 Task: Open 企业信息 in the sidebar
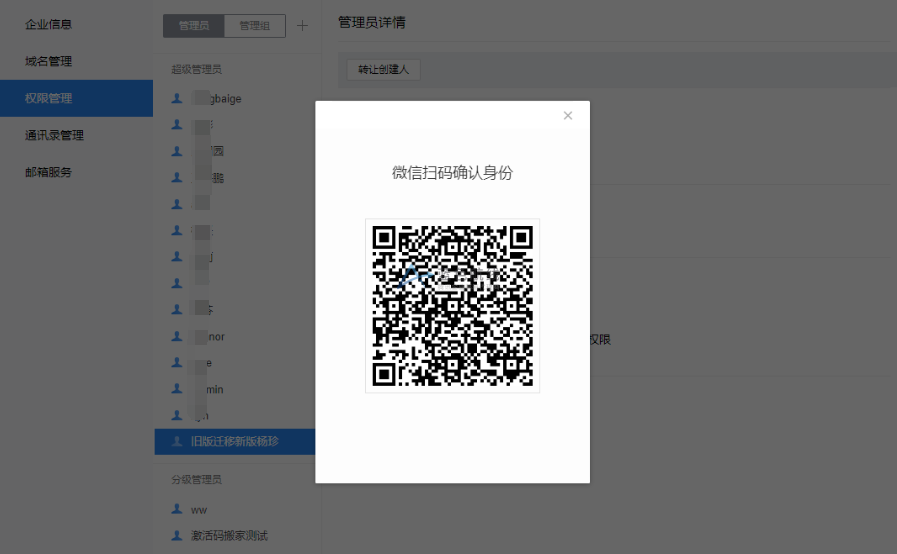pyautogui.click(x=49, y=24)
